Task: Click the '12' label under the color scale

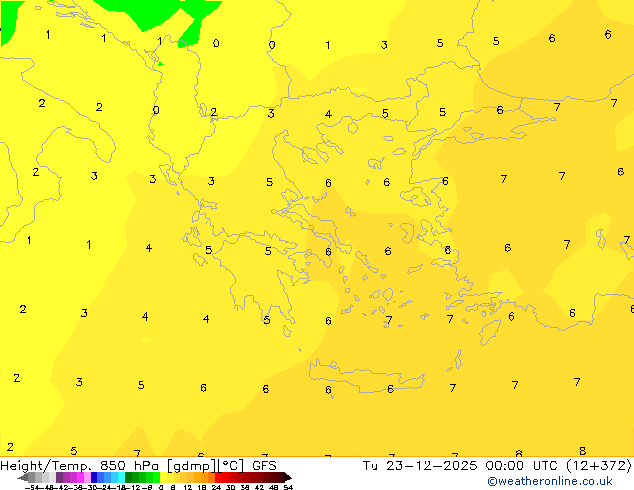Action: [188, 488]
